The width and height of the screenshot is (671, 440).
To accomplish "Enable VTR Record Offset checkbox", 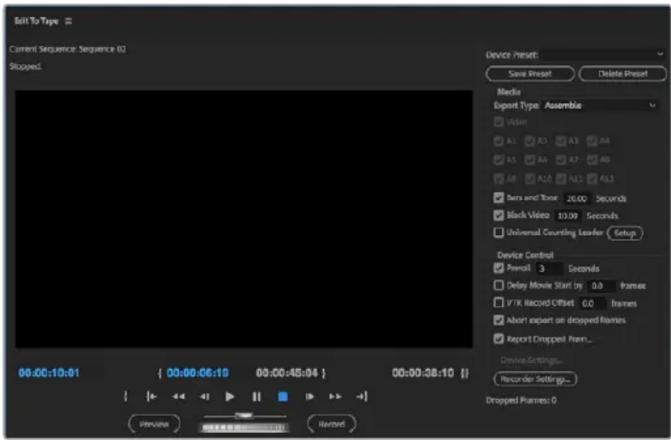I will pos(499,303).
